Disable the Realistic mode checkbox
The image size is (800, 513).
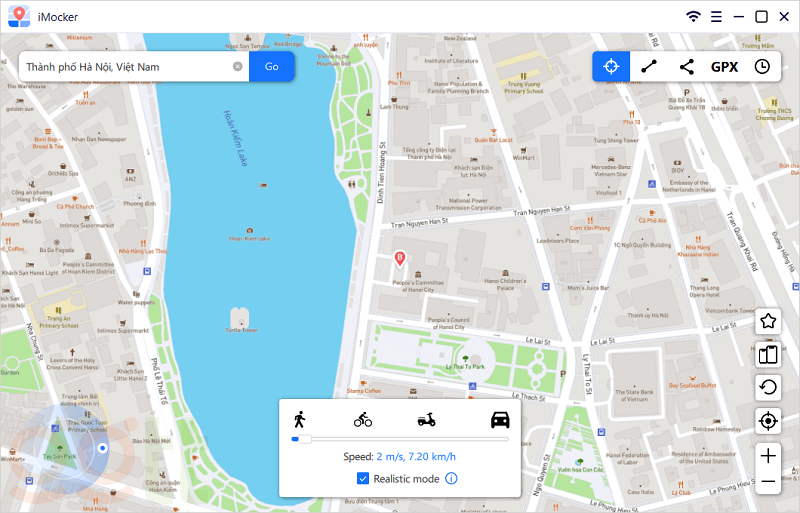click(363, 479)
